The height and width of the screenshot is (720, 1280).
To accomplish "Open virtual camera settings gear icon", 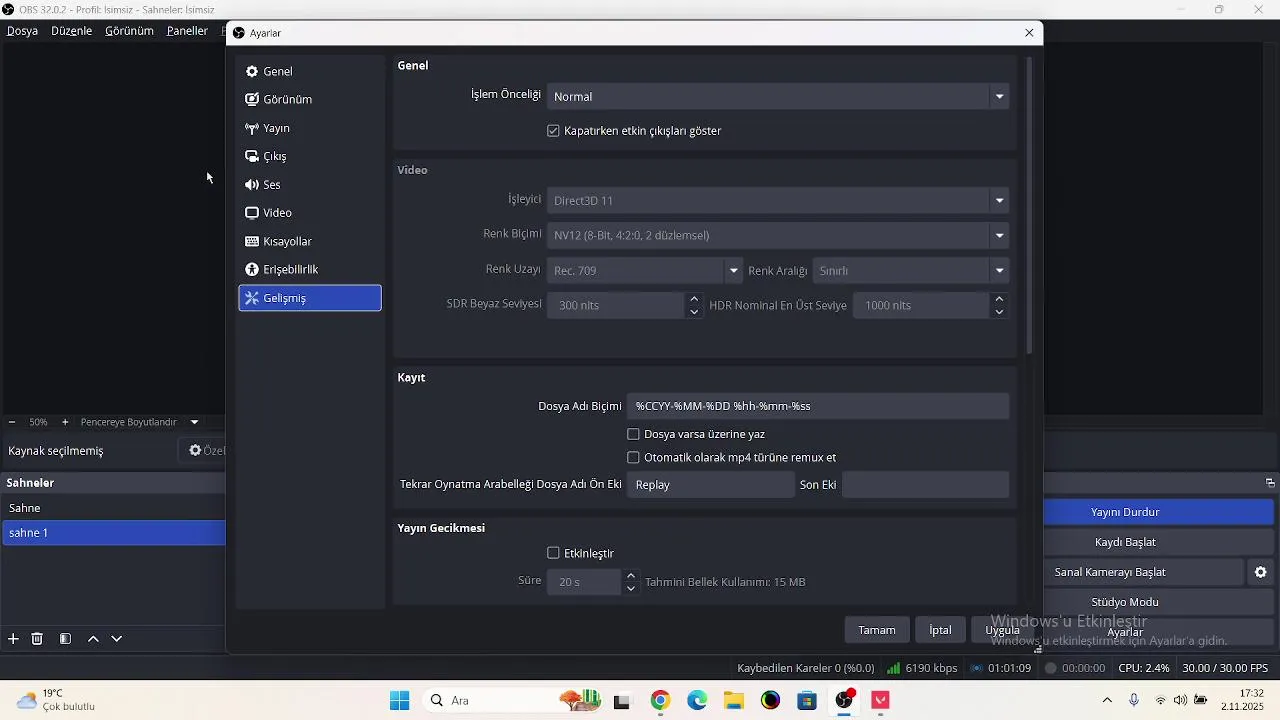I will [x=1261, y=572].
